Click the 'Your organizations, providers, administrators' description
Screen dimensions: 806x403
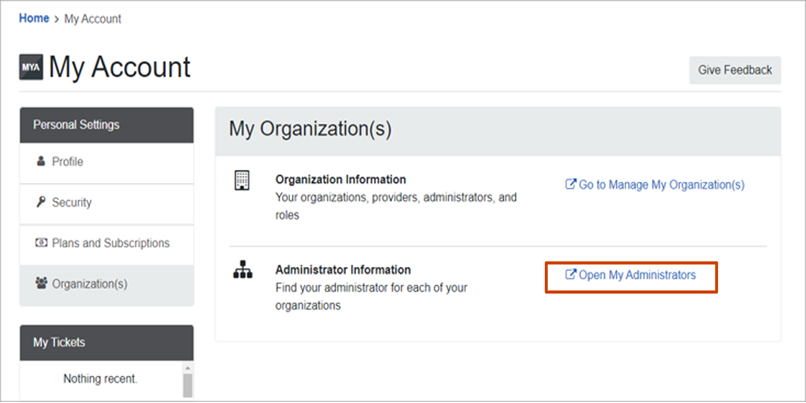click(x=396, y=206)
